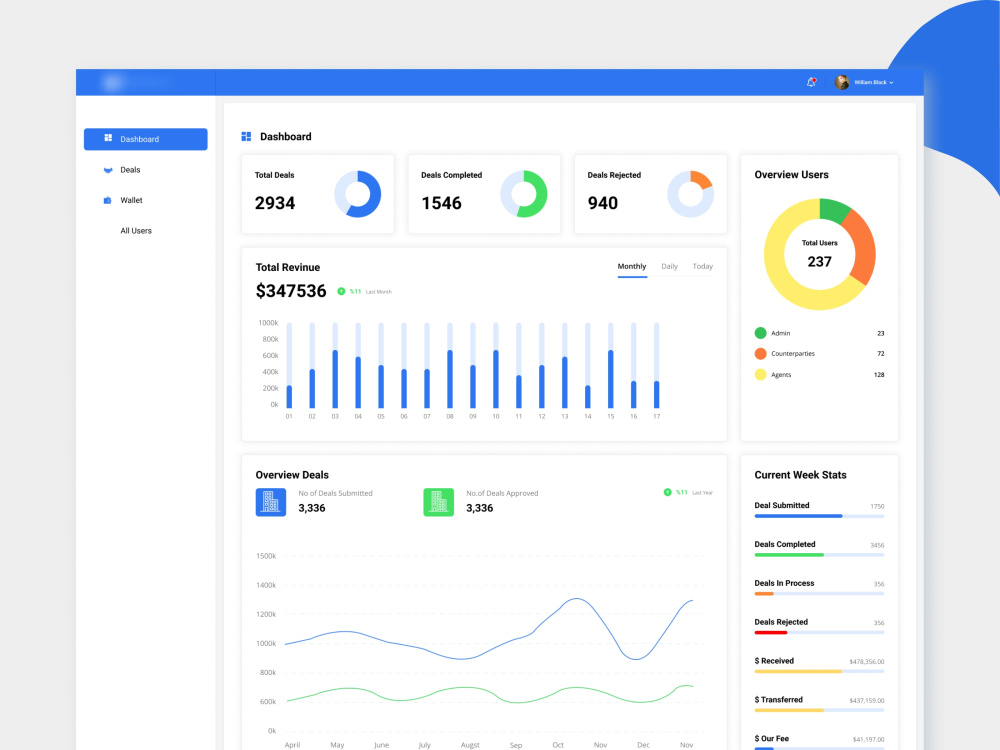Click the Total Users 237 donut center
The image size is (1000, 750).
pos(820,254)
